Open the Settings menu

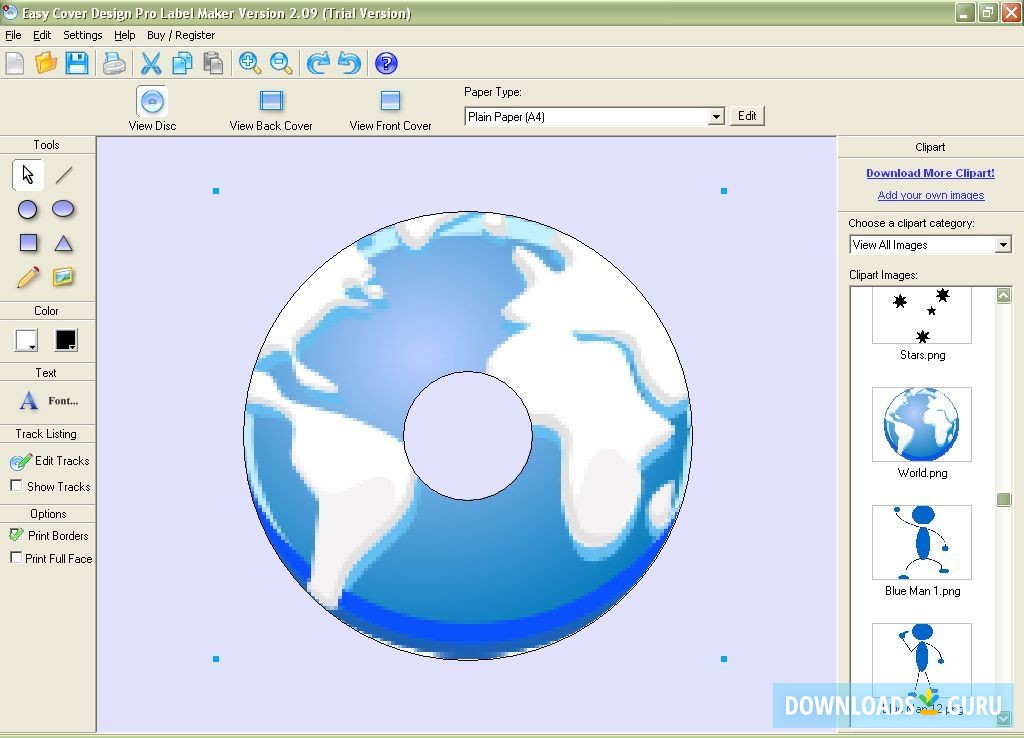82,35
